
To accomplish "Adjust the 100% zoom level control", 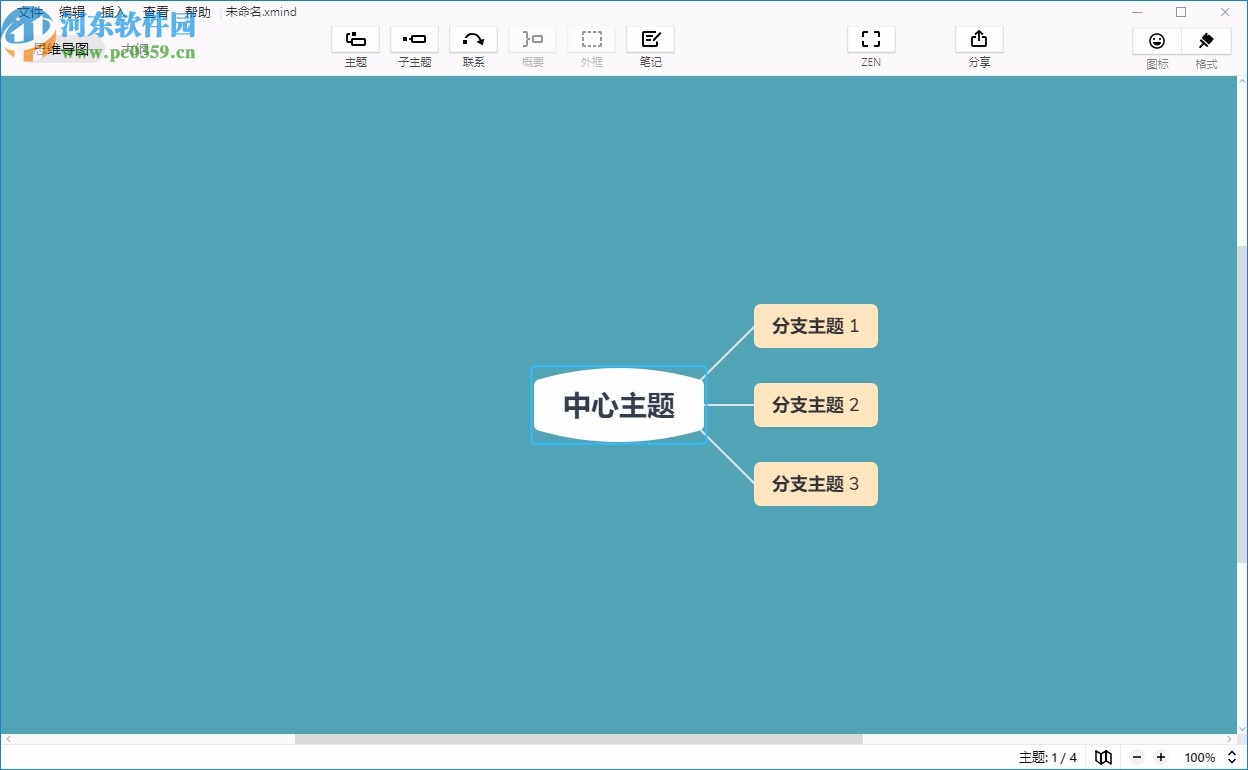I will point(1199,757).
